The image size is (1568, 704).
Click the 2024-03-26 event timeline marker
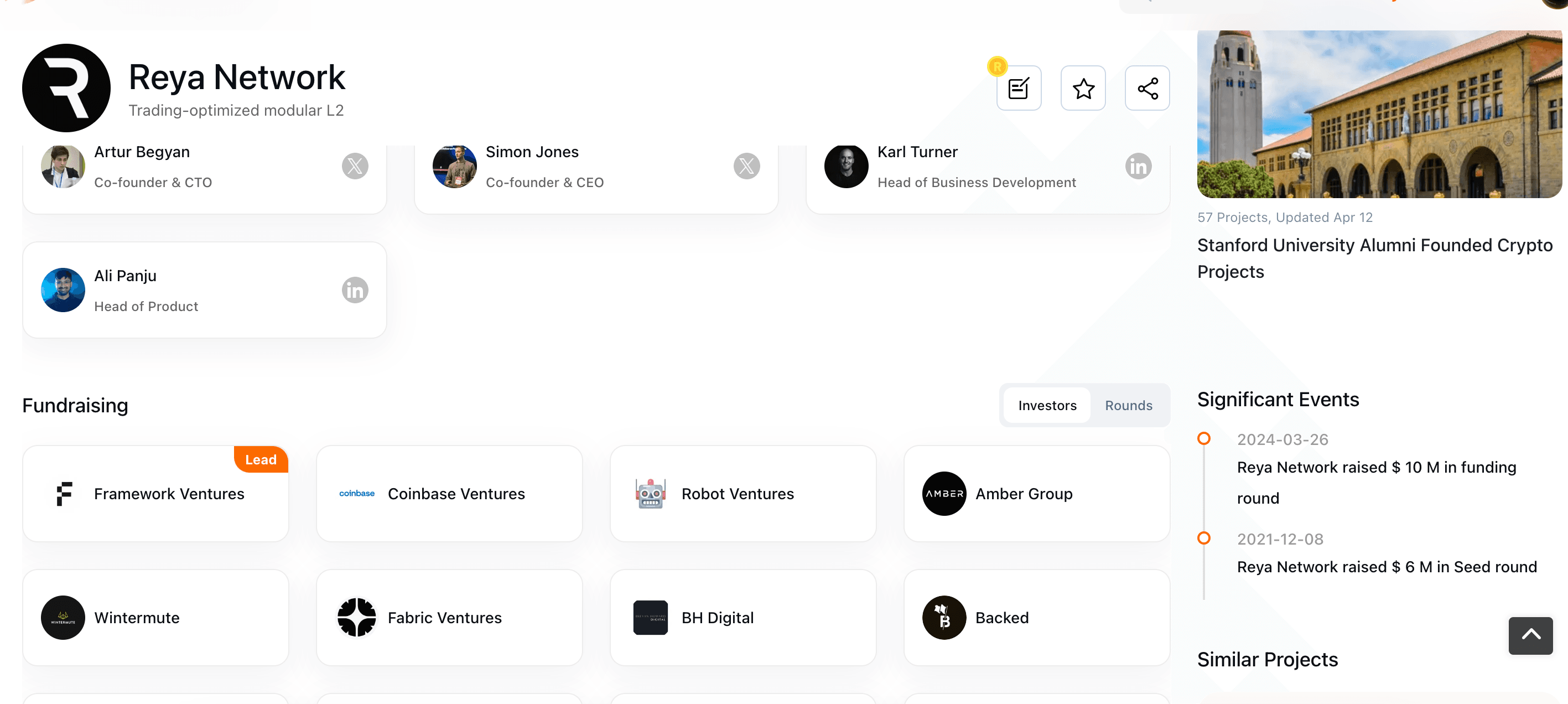pyautogui.click(x=1203, y=438)
